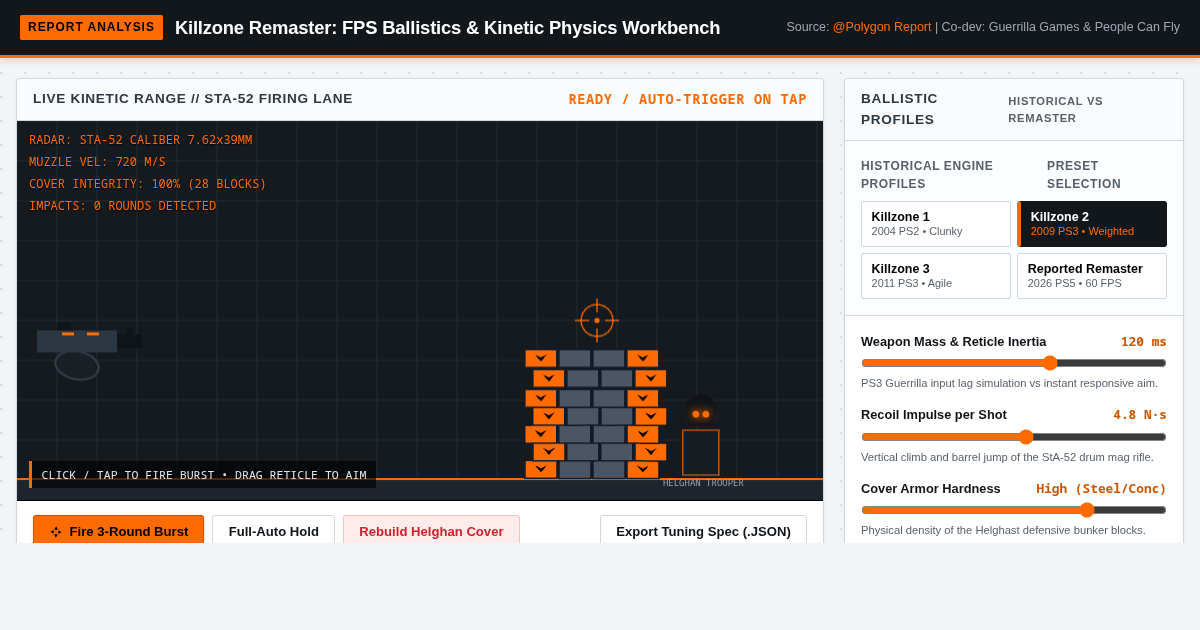
Task: Click the COVER INTEGRITY: 100% readout
Action: tap(148, 184)
